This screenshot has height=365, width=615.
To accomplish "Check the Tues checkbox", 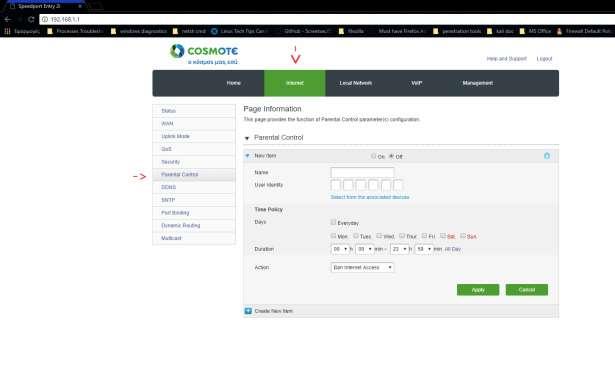I will point(356,236).
